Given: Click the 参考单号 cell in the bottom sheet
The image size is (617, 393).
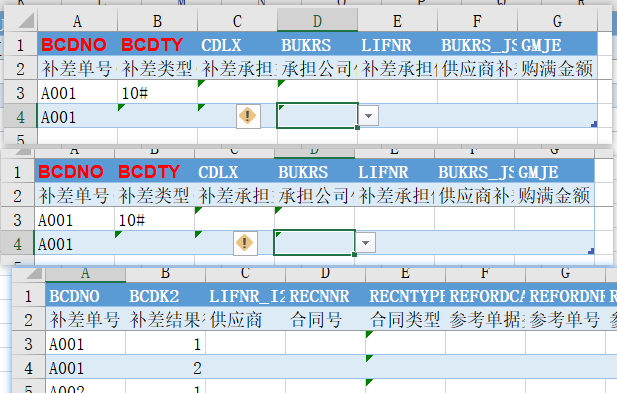Looking at the screenshot, I should coord(565,319).
